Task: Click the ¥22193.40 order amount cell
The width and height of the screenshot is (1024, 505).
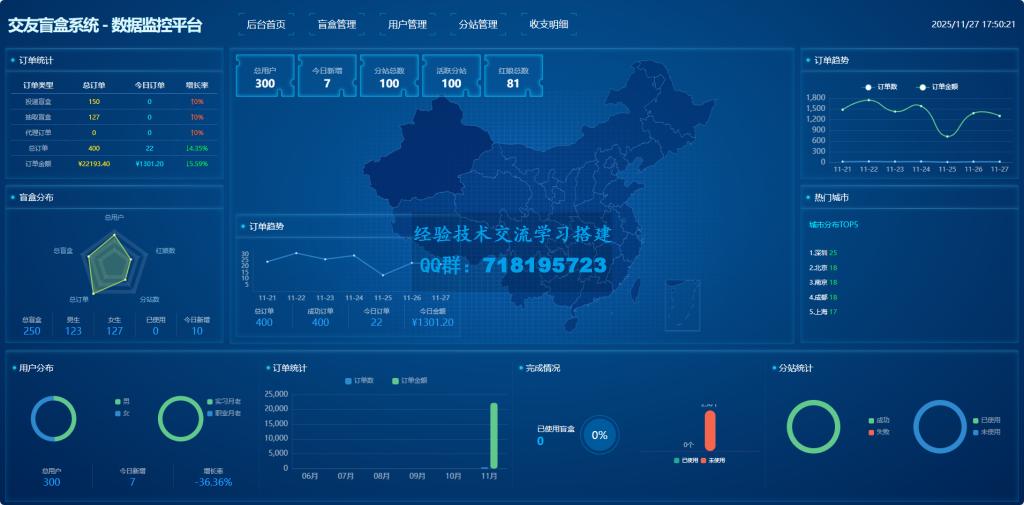Action: click(94, 163)
